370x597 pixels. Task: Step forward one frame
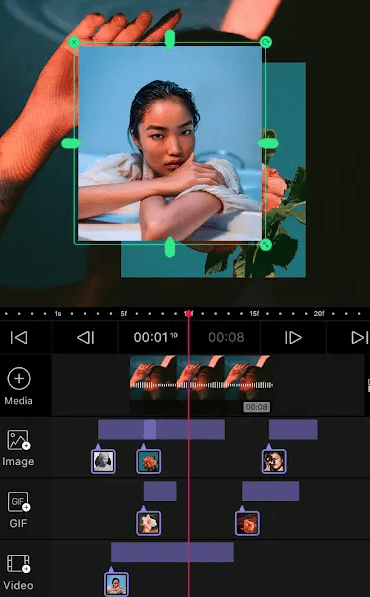pyautogui.click(x=293, y=337)
